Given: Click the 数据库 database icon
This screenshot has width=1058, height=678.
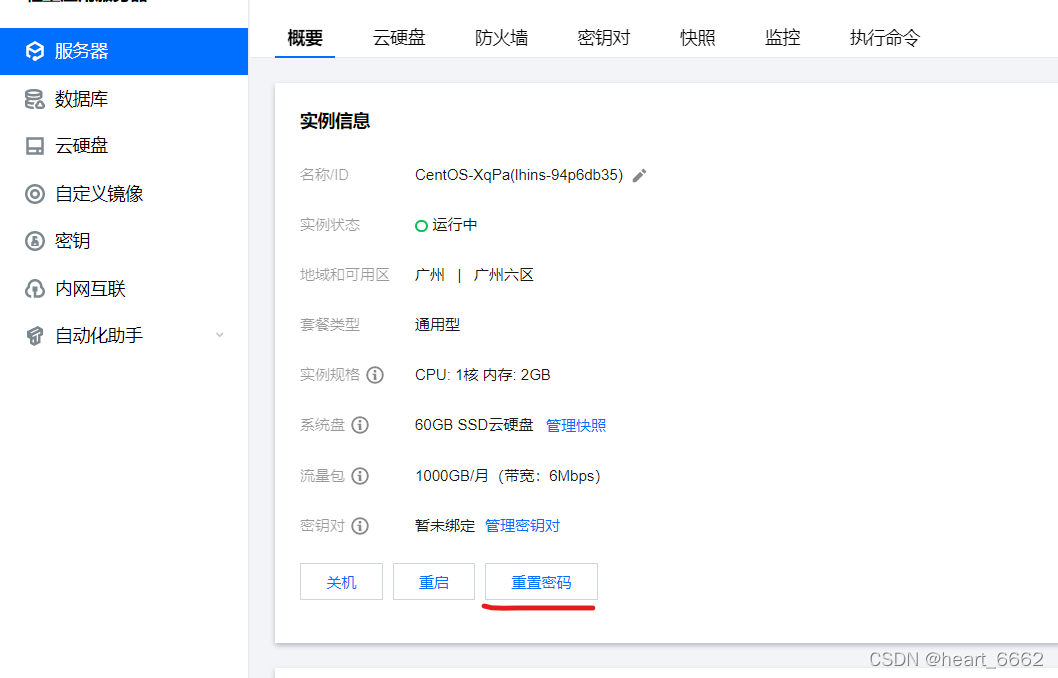Looking at the screenshot, I should pyautogui.click(x=34, y=99).
